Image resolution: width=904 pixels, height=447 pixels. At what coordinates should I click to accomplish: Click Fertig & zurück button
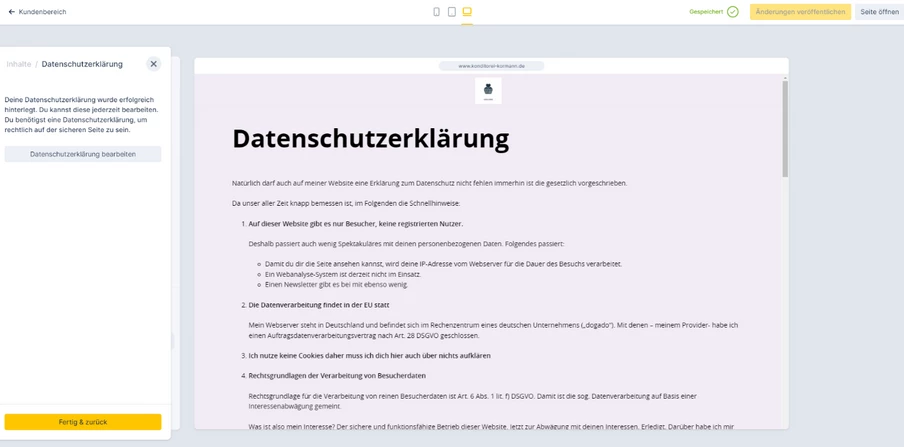point(83,422)
